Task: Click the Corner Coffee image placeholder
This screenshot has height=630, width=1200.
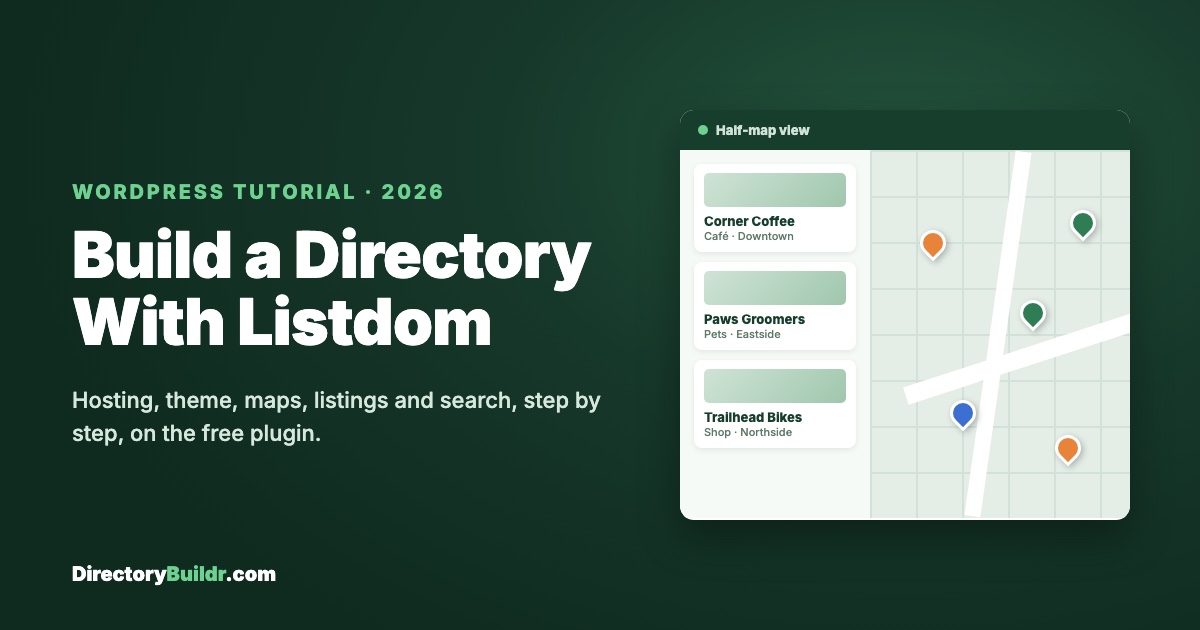Action: click(x=775, y=190)
